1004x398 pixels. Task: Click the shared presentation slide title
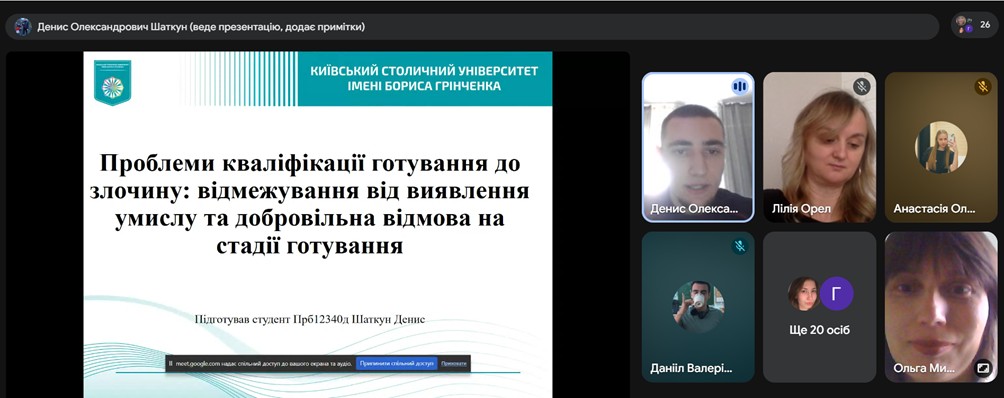point(314,204)
